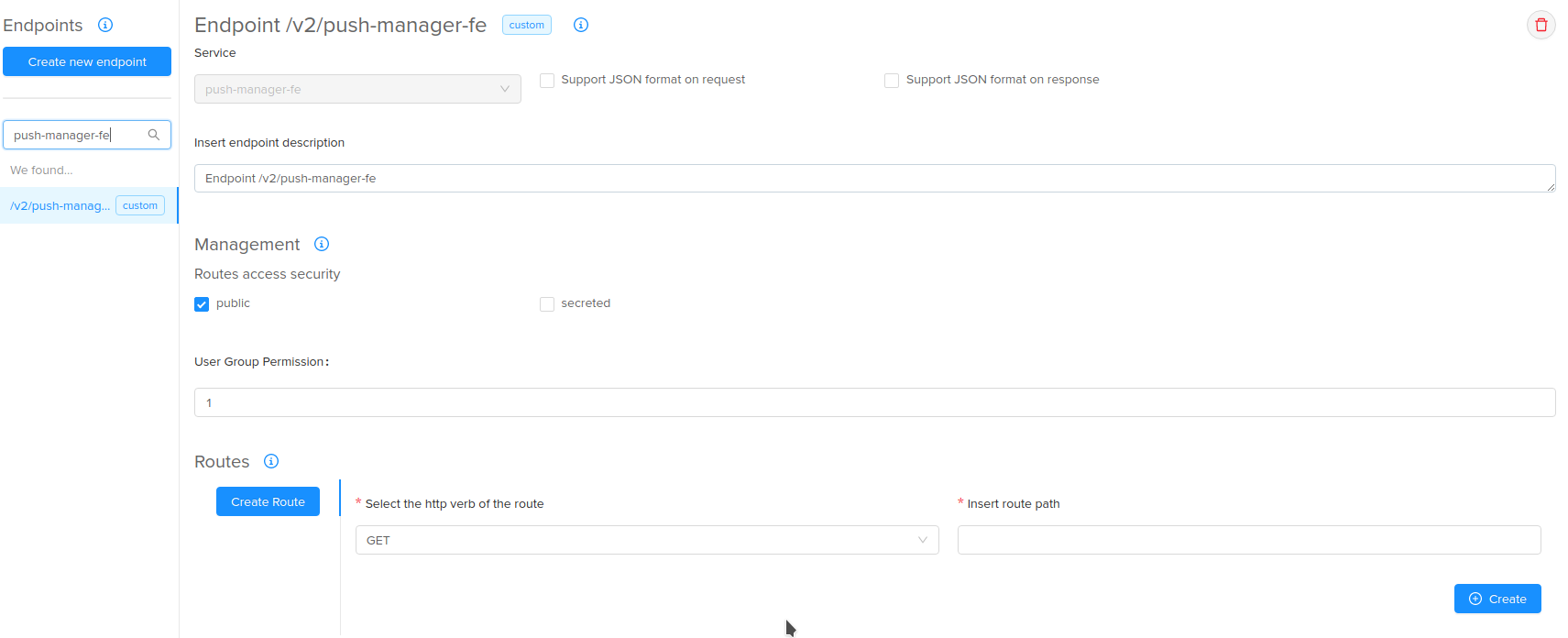The image size is (1568, 638).
Task: Click the info icon next to Management
Action: 322,244
